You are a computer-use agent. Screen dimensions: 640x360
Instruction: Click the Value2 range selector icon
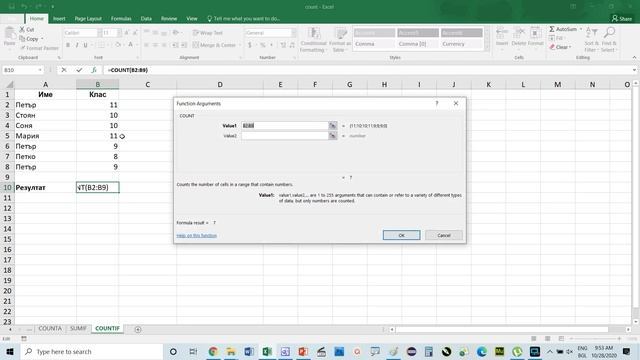point(333,136)
